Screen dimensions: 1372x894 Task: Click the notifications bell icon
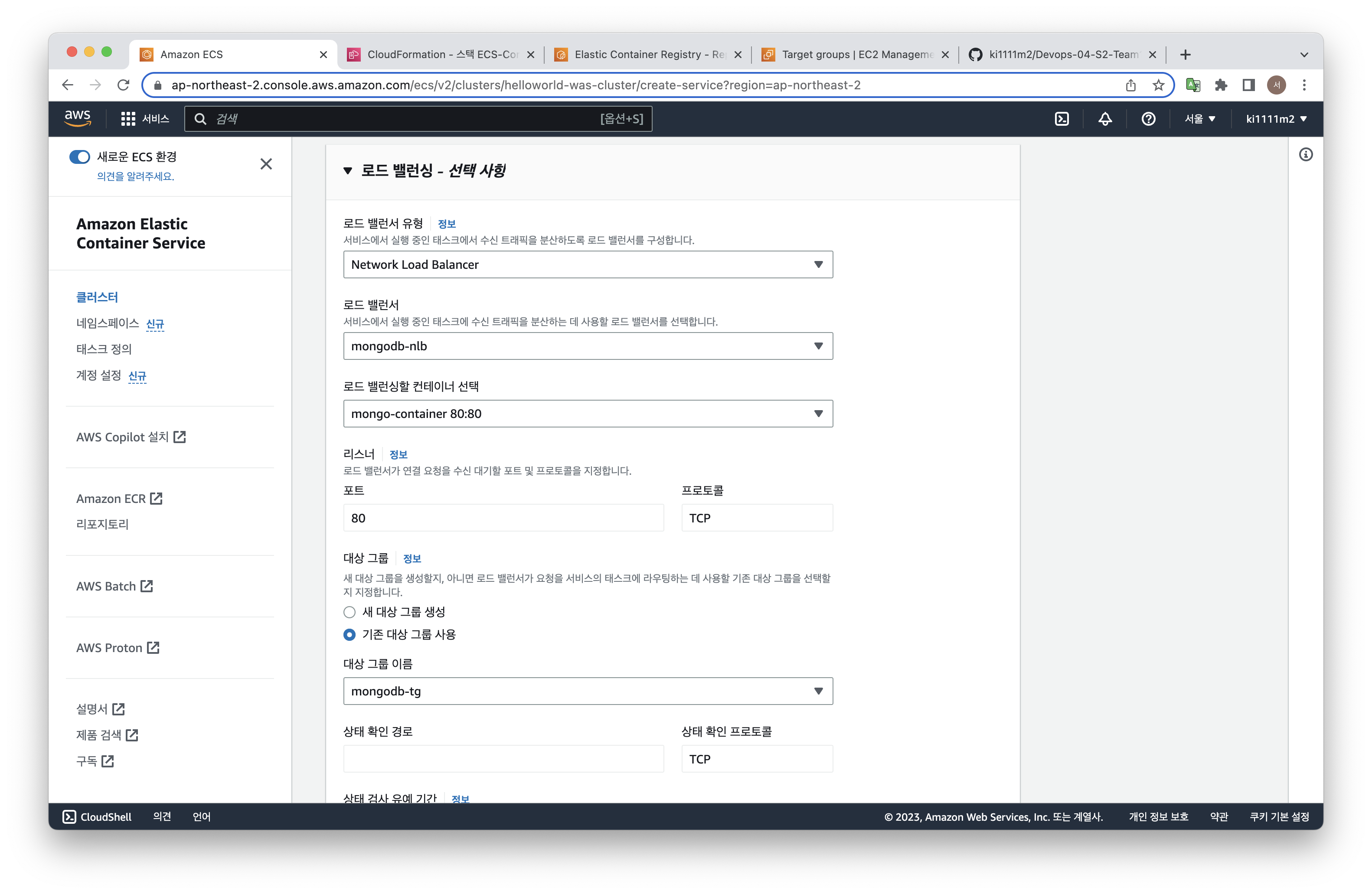(1104, 119)
